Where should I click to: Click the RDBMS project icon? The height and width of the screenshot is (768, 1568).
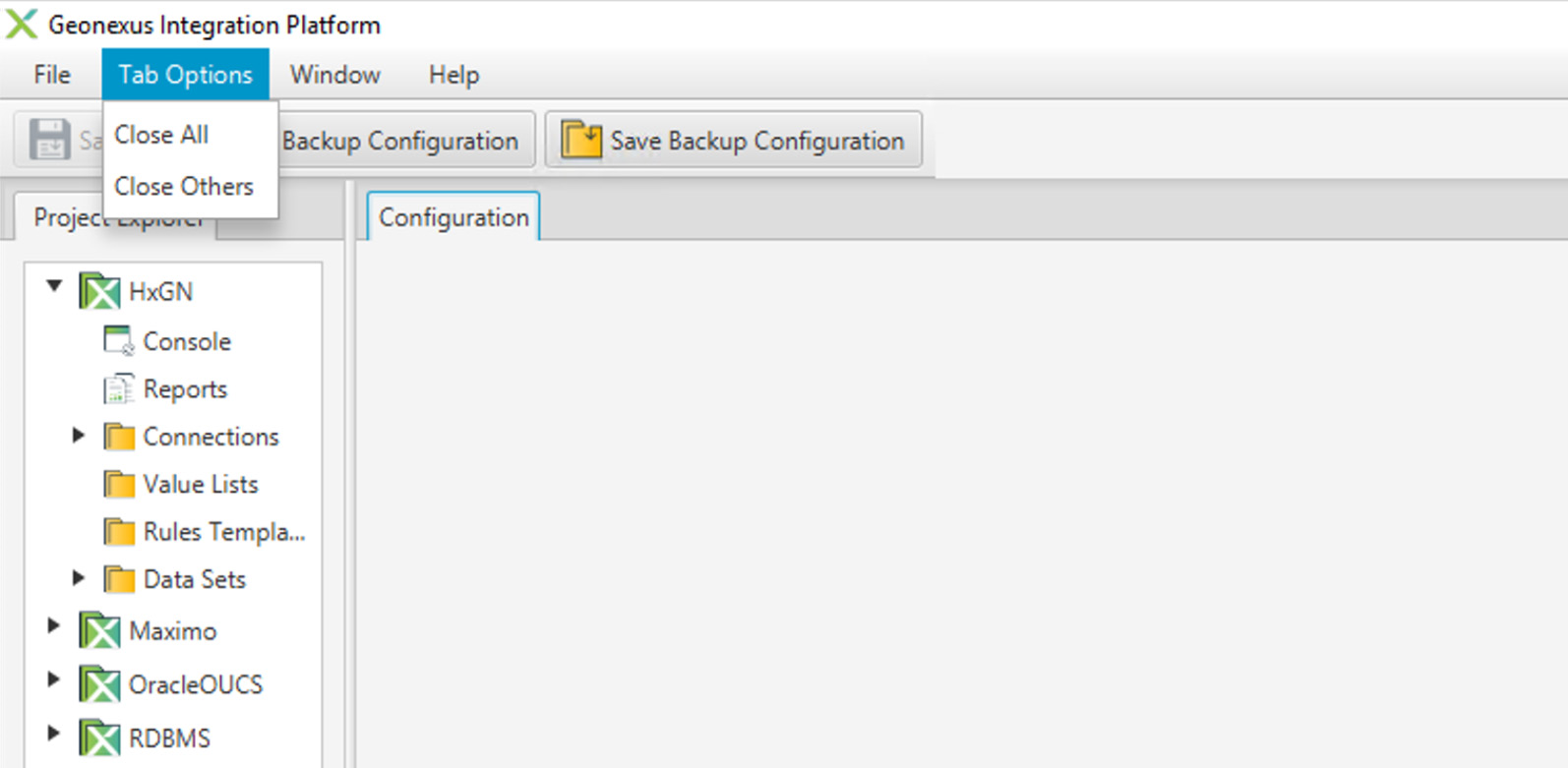tap(99, 738)
